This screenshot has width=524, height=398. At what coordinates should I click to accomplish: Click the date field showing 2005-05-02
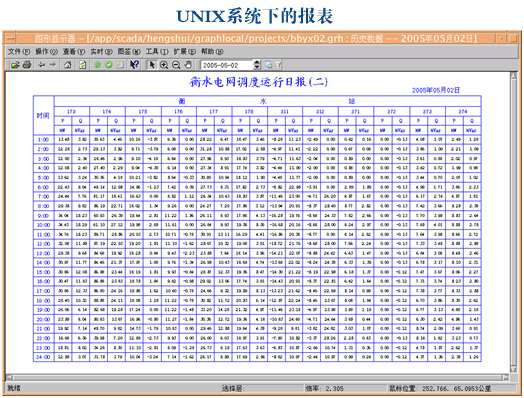pyautogui.click(x=227, y=65)
